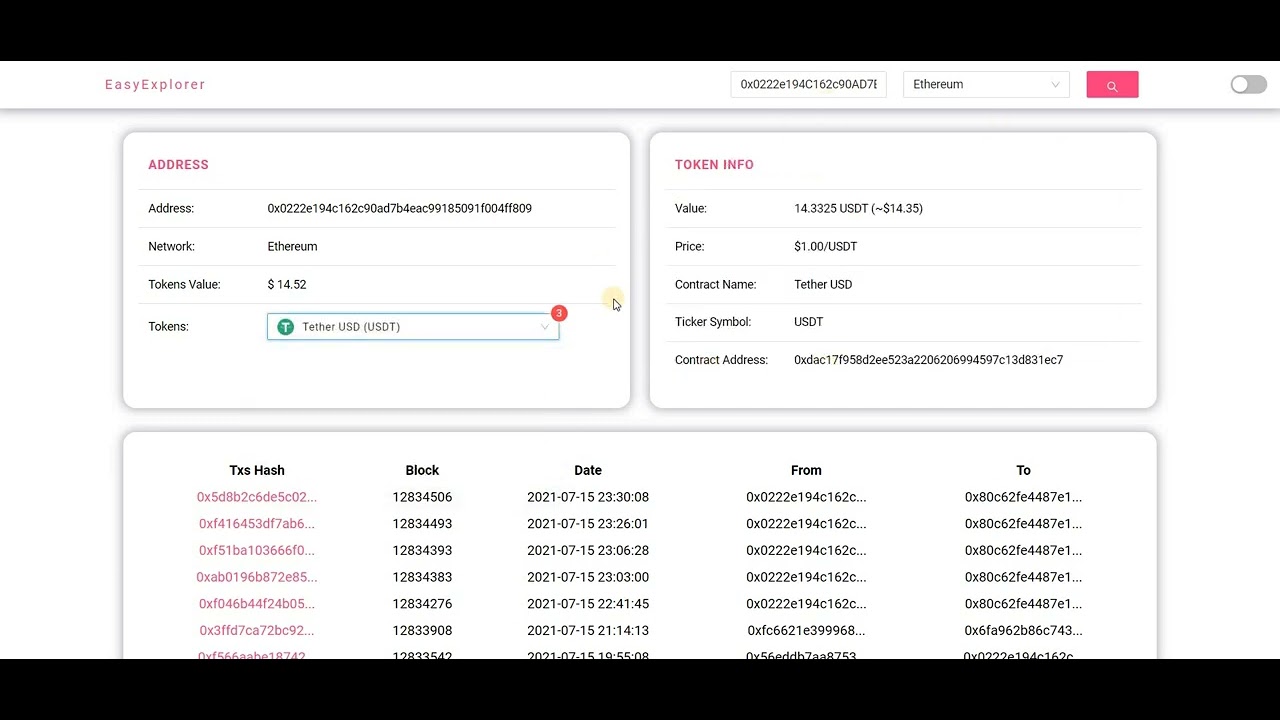Click the price $1.00/USDT
1280x720 pixels.
pyautogui.click(x=825, y=247)
